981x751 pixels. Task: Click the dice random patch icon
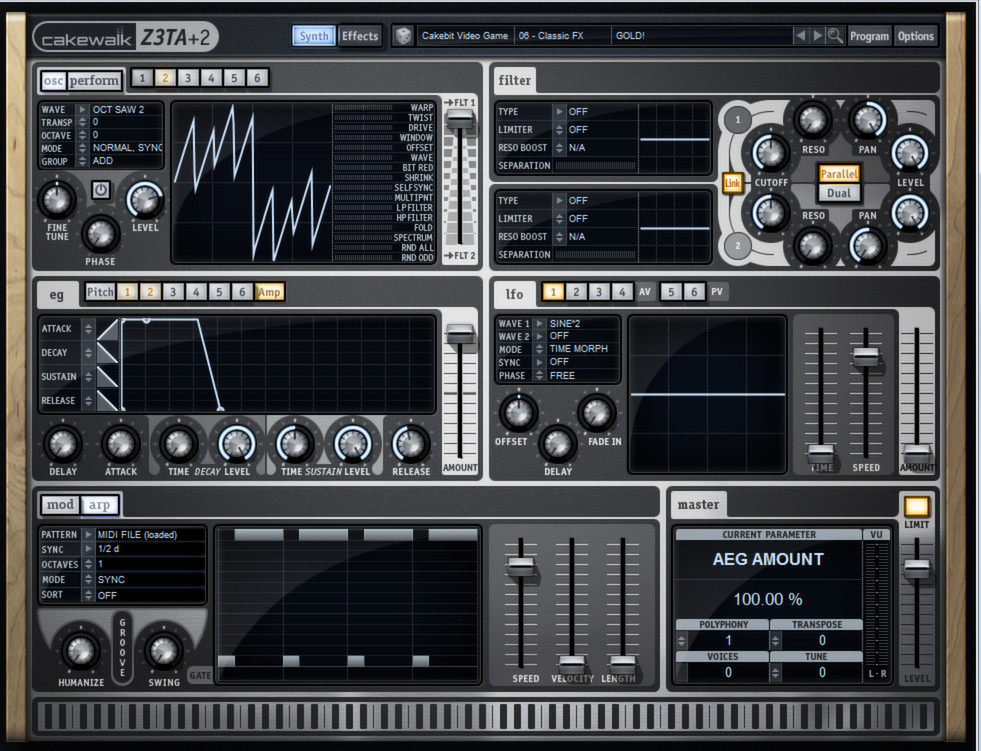[404, 35]
